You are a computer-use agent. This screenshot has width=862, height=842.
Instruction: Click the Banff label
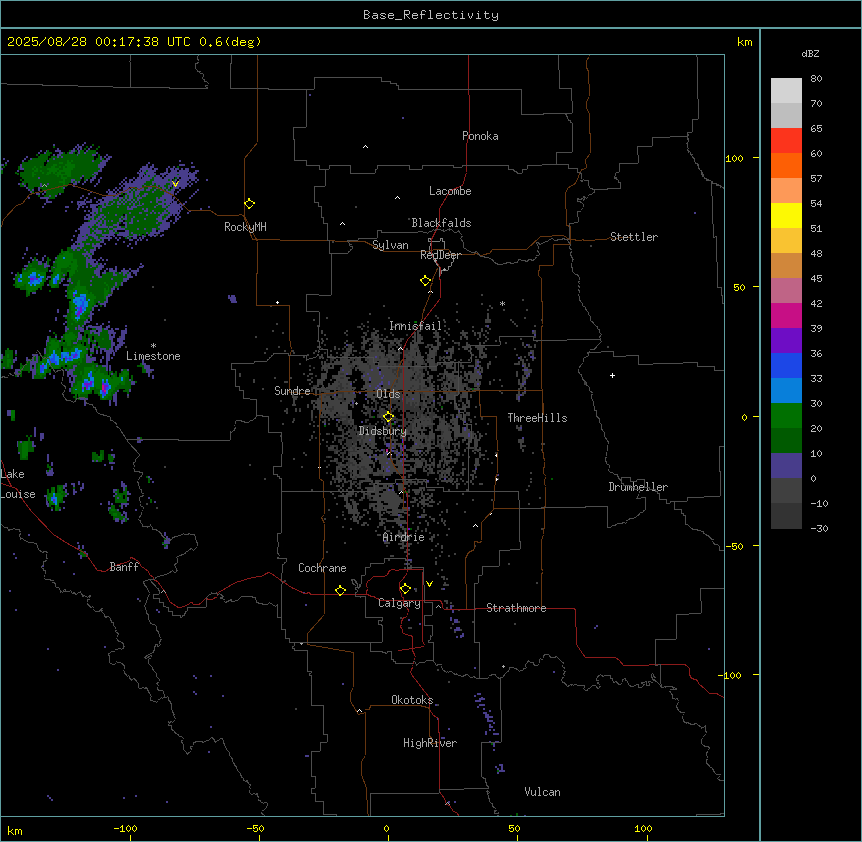point(124,567)
